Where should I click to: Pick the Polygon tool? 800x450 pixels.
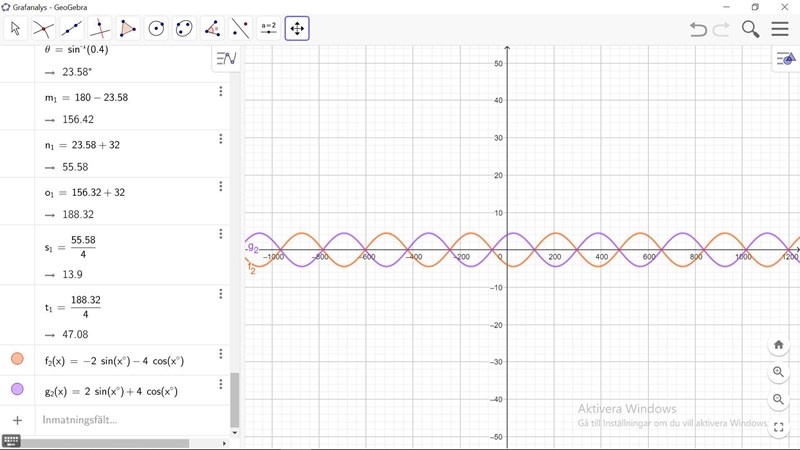coord(128,29)
